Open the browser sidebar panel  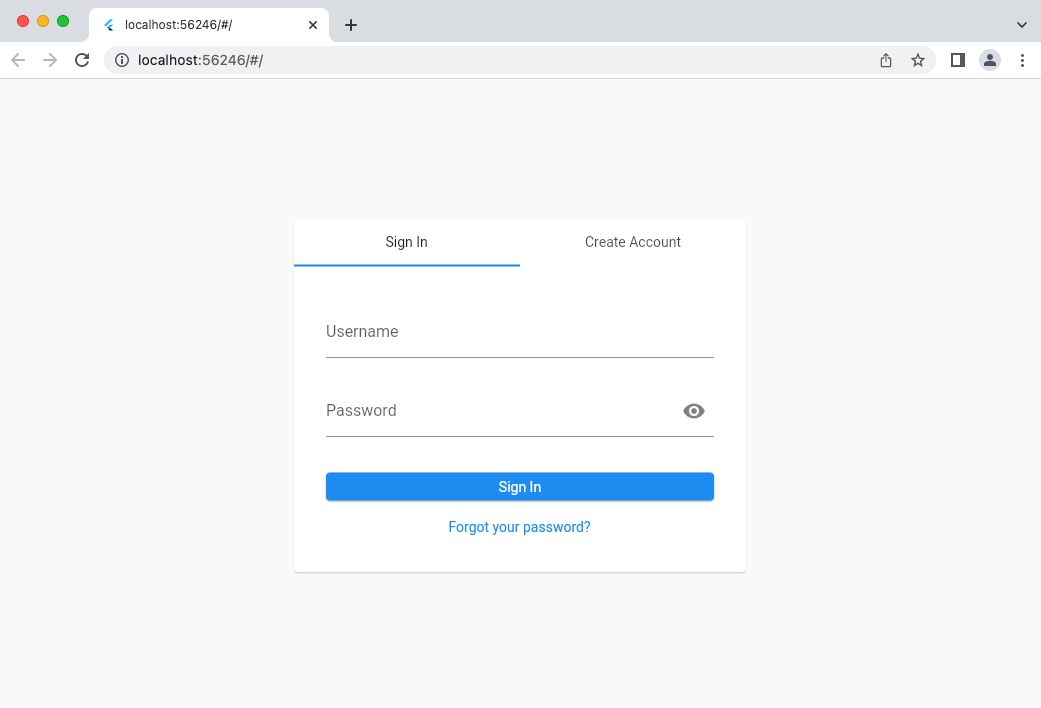pyautogui.click(x=956, y=60)
